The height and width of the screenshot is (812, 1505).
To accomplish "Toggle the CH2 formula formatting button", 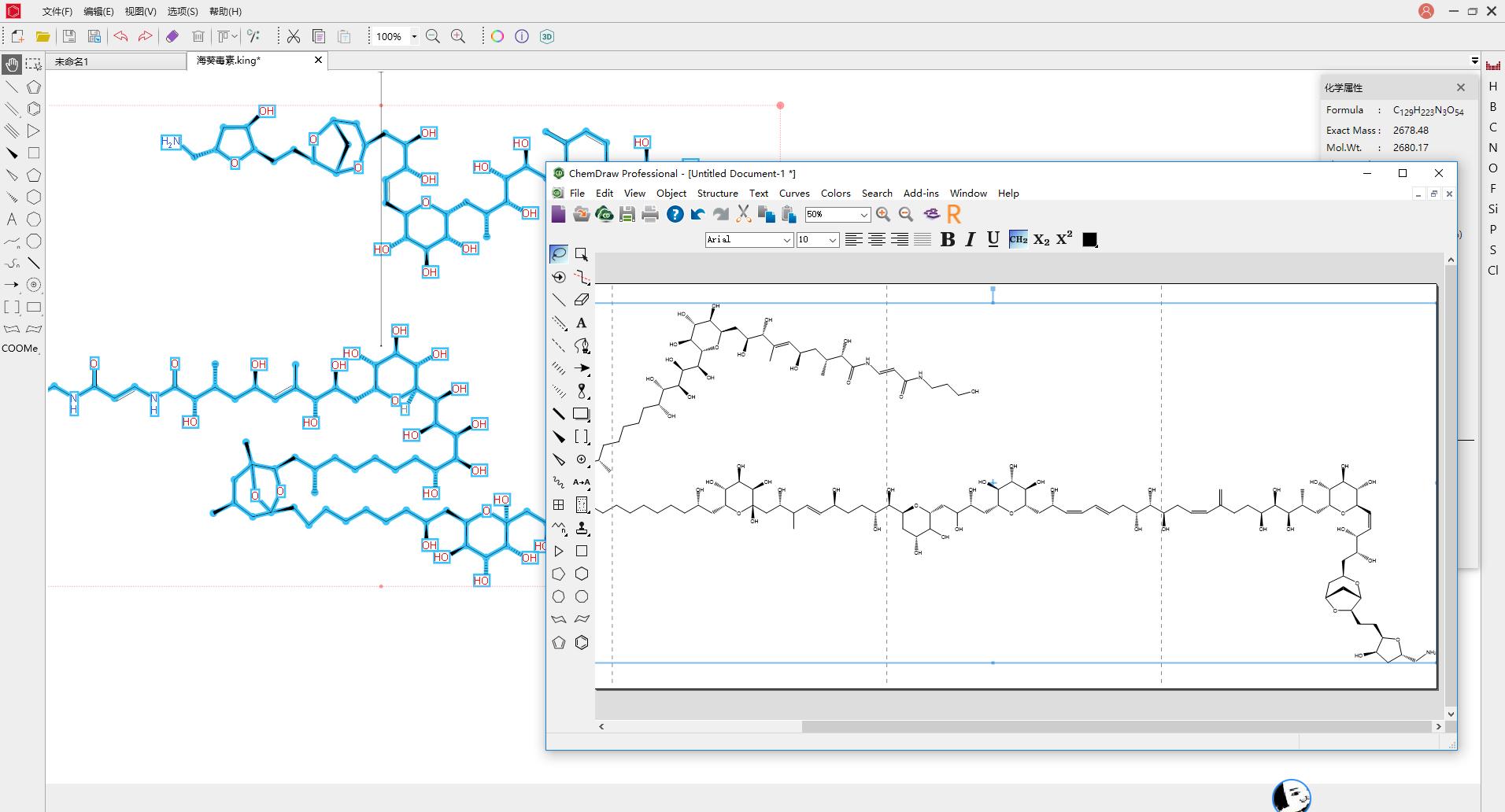I will 1018,239.
